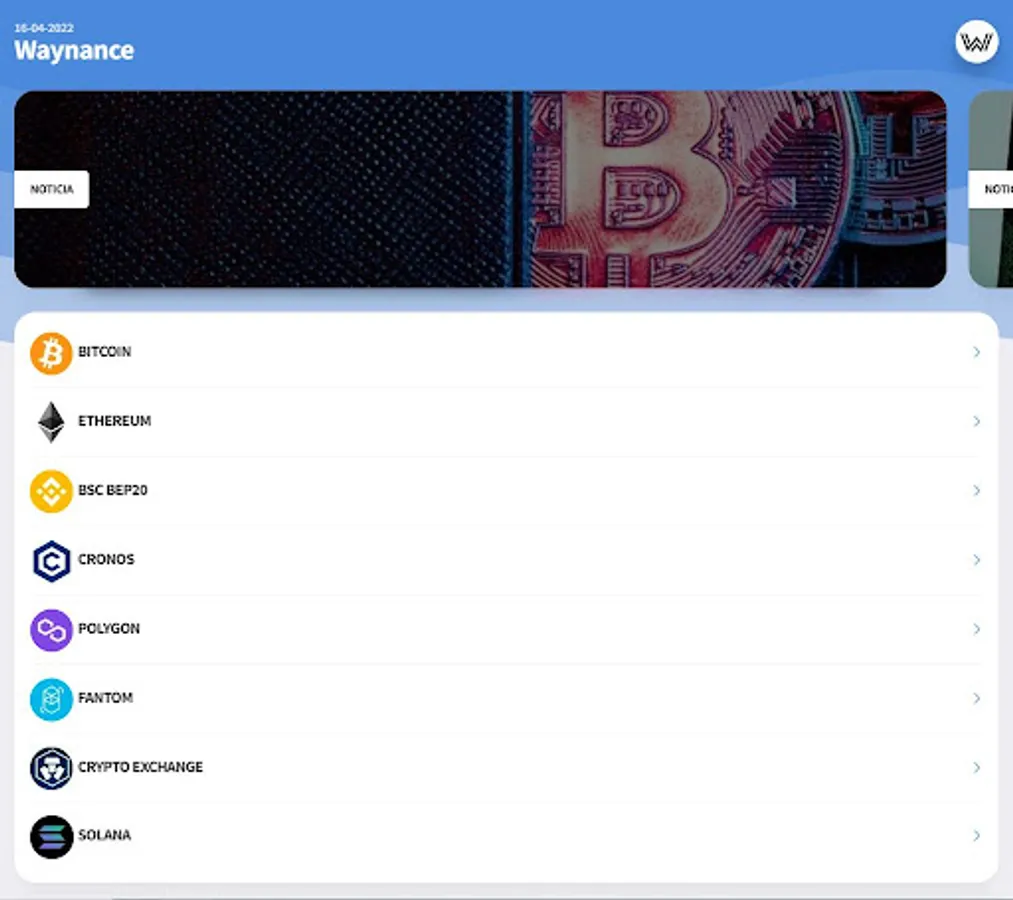1013x900 pixels.
Task: Open the Ethereum row arrow
Action: 976,421
